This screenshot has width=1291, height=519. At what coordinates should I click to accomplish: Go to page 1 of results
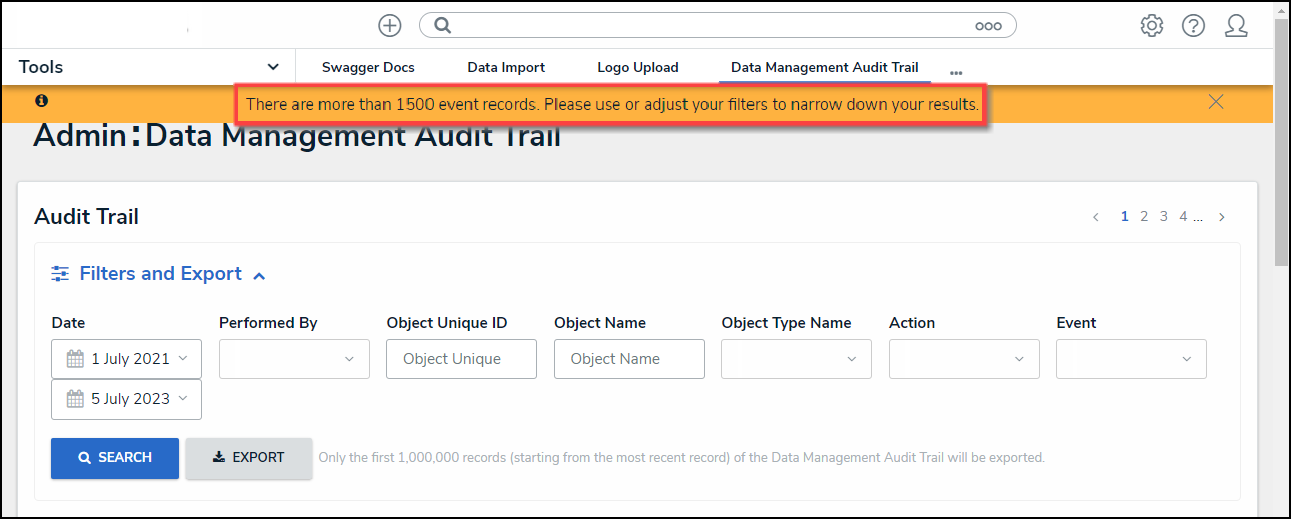tap(1125, 216)
